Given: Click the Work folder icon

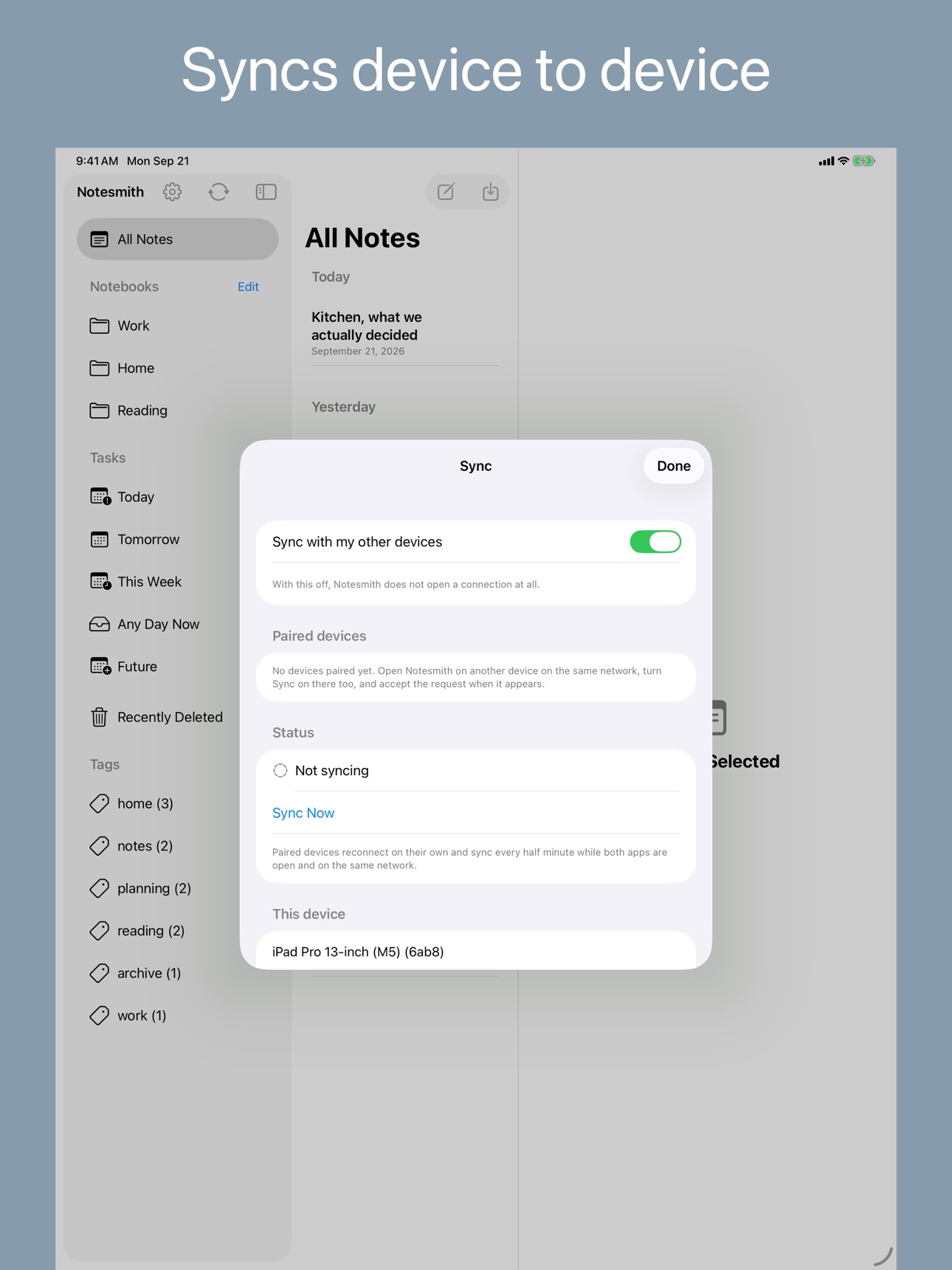Looking at the screenshot, I should tap(99, 326).
